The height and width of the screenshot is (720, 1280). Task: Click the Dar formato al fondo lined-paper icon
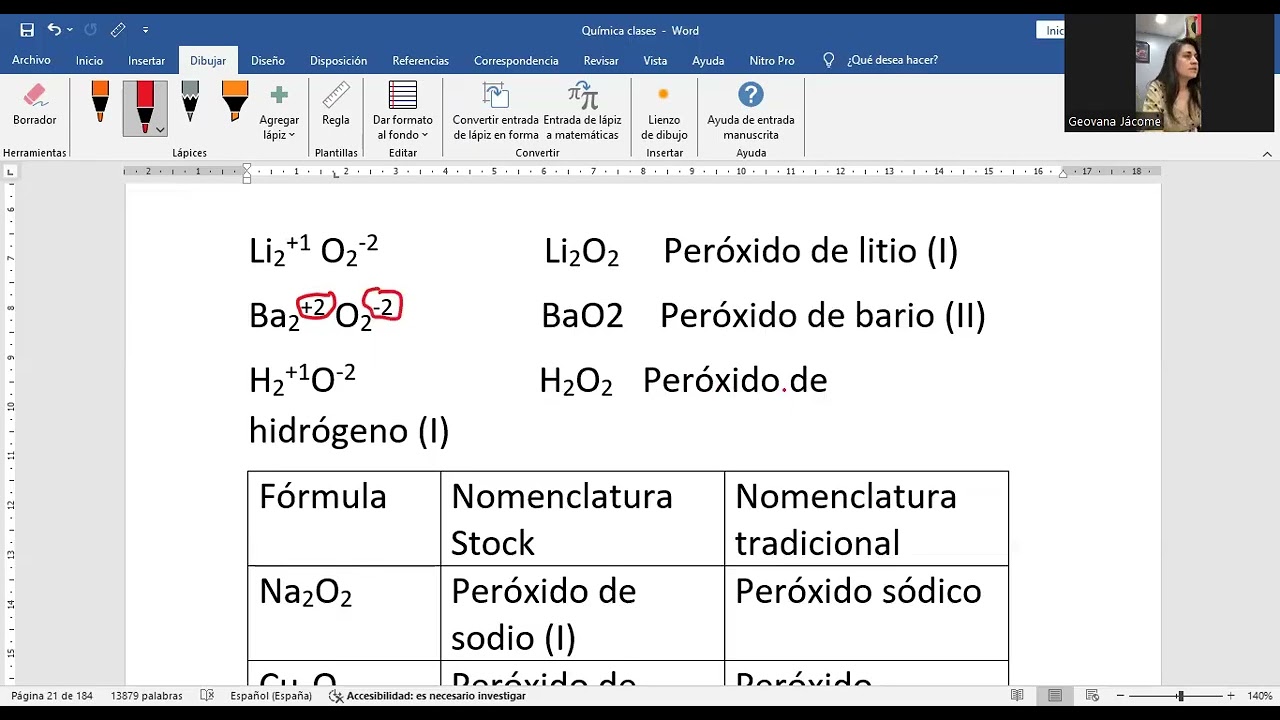tap(403, 95)
